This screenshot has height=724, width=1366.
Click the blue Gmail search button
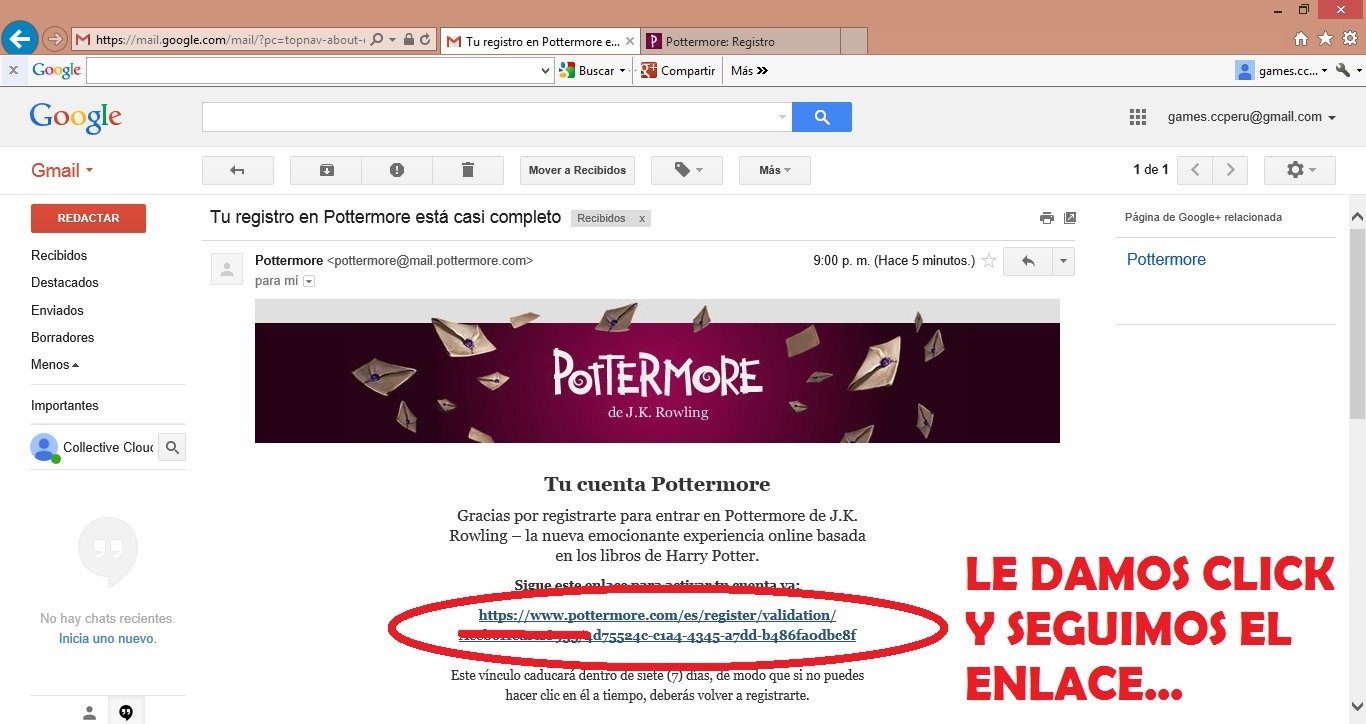point(822,117)
